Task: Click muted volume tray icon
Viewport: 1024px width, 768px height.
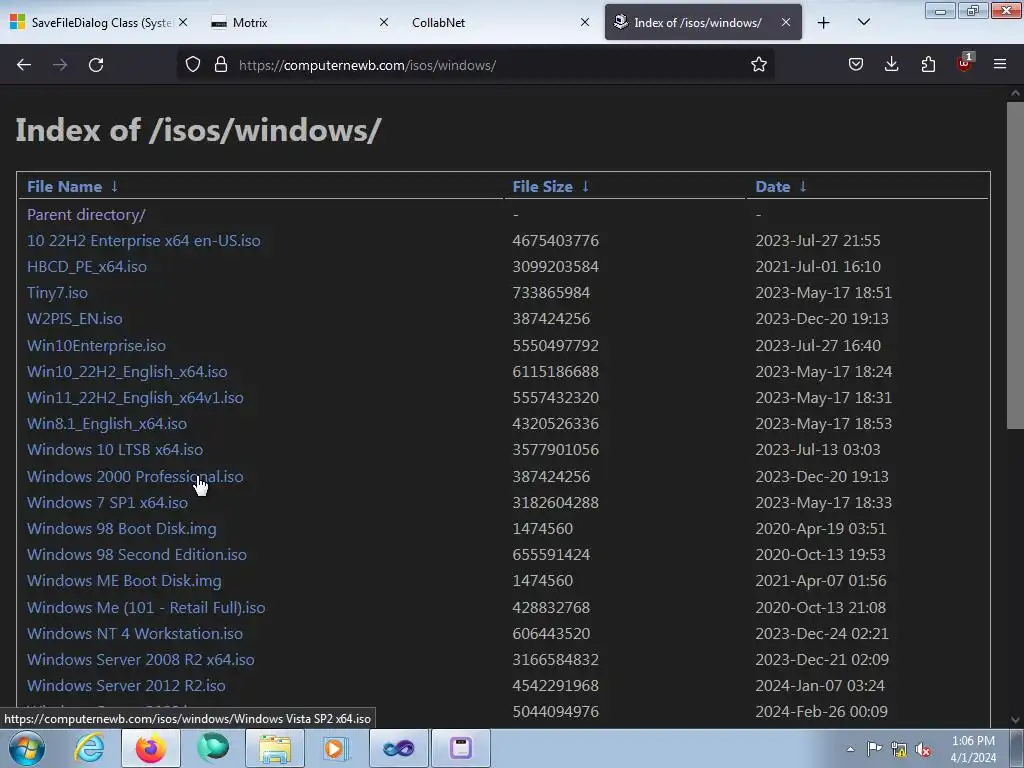Action: [923, 750]
